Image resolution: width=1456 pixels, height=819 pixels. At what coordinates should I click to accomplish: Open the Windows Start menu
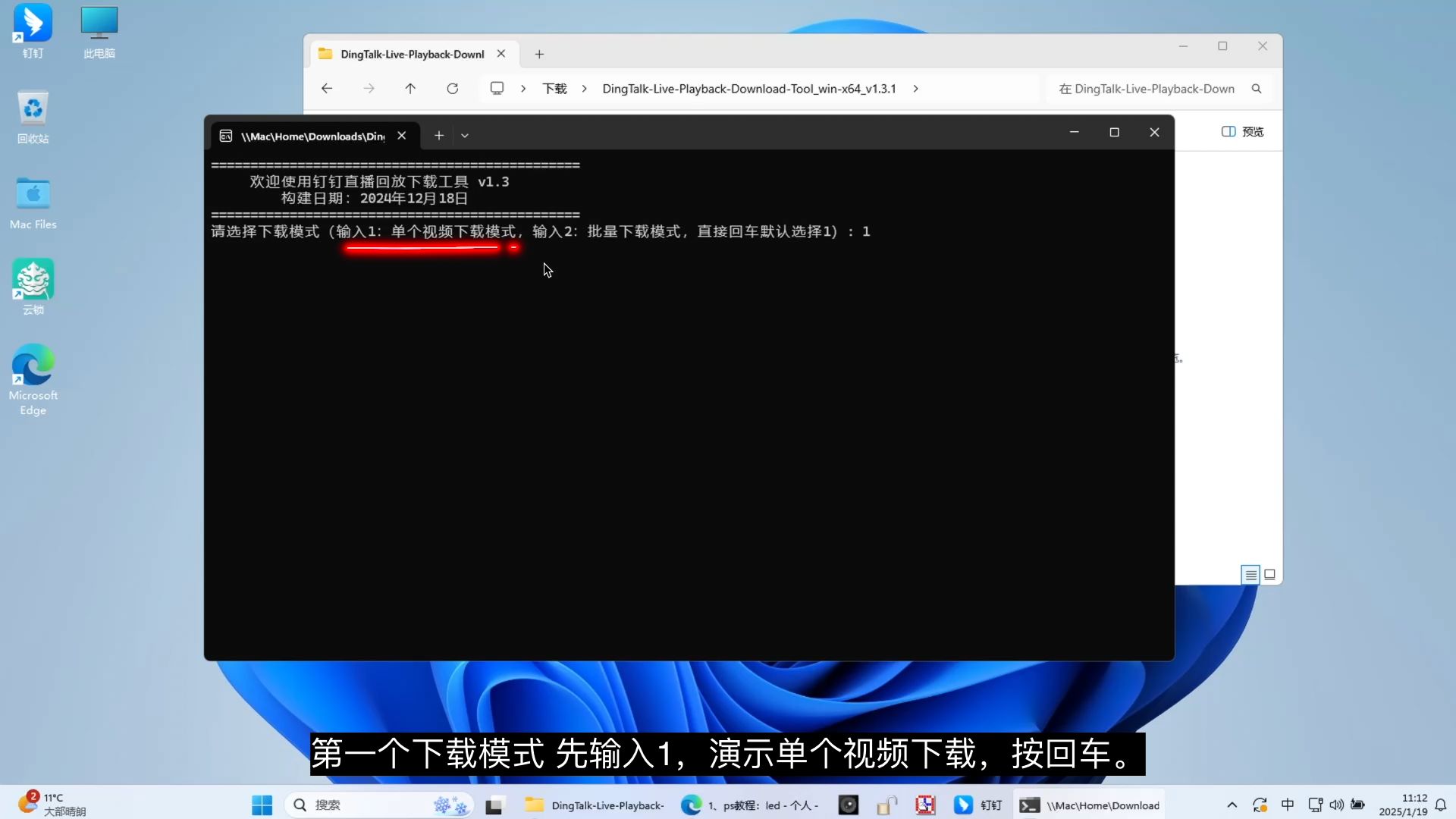pos(262,805)
